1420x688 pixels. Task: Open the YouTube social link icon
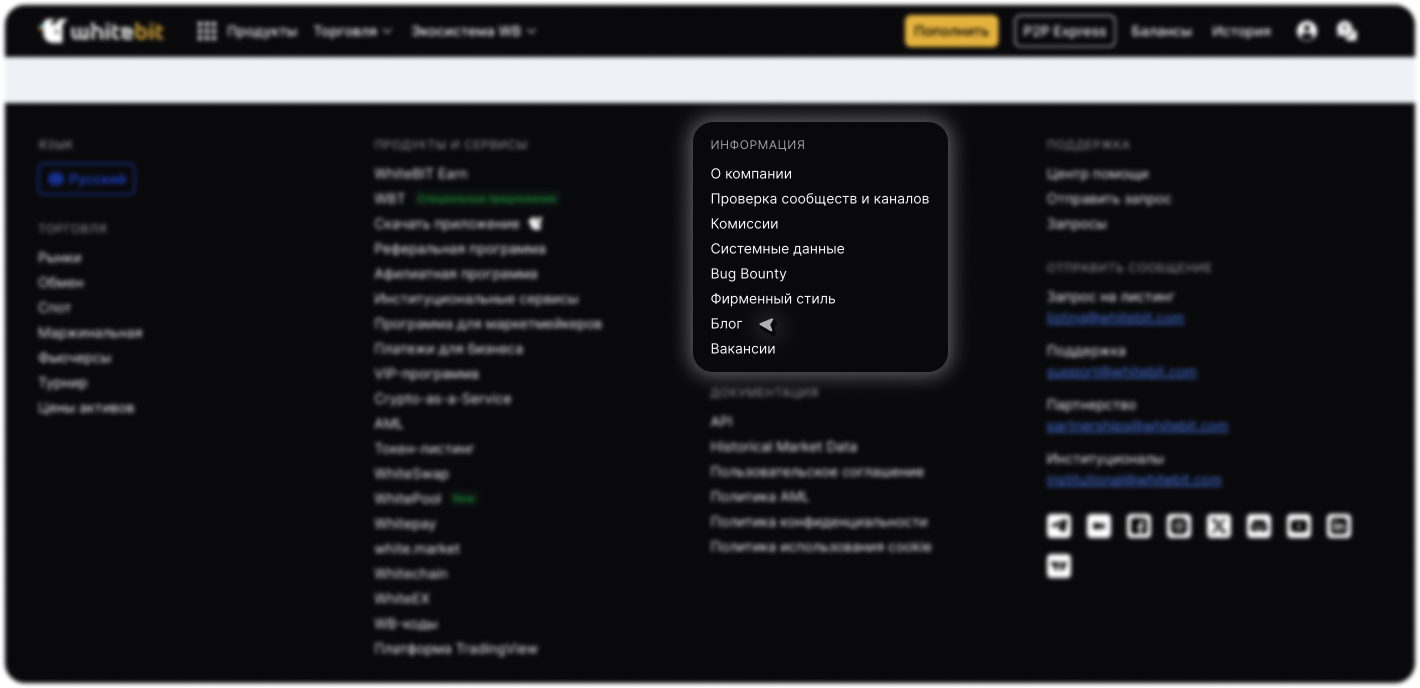pyautogui.click(x=1298, y=526)
